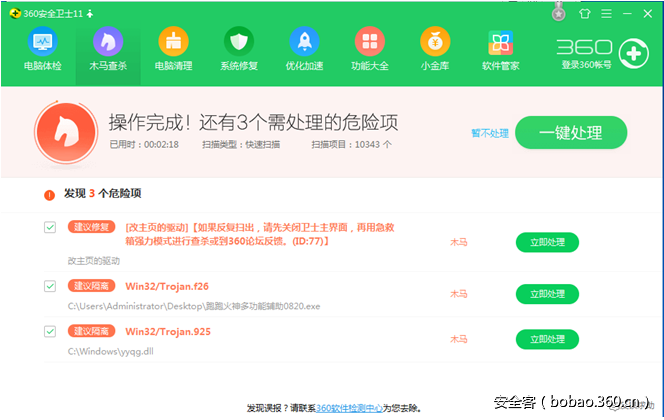Click the medal icon in title bar
Image resolution: width=664 pixels, height=420 pixels.
tap(559, 13)
